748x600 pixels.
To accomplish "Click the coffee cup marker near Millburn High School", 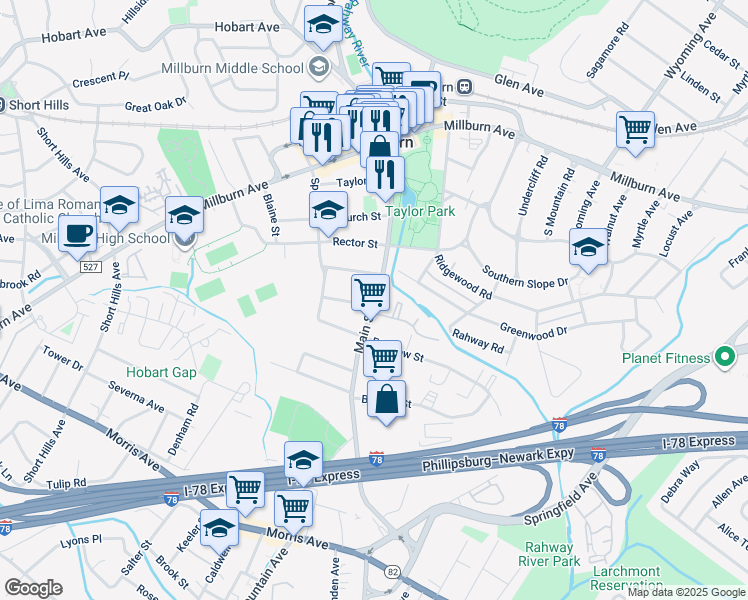I will tap(78, 237).
